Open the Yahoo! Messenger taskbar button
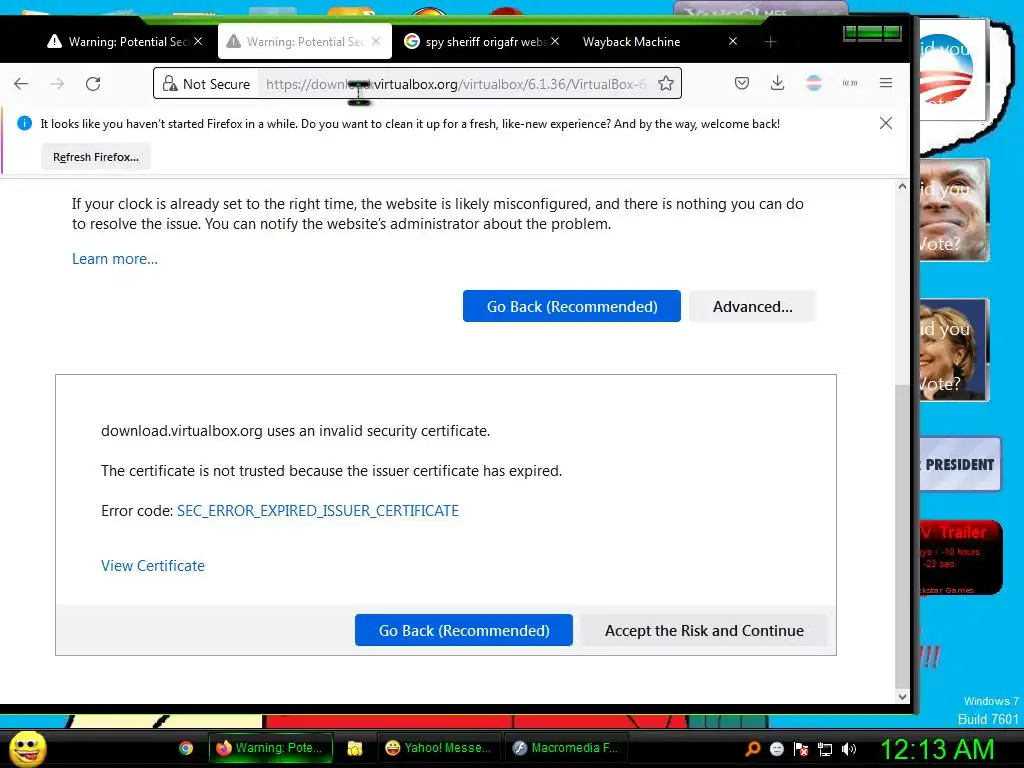This screenshot has height=768, width=1024. tap(439, 748)
